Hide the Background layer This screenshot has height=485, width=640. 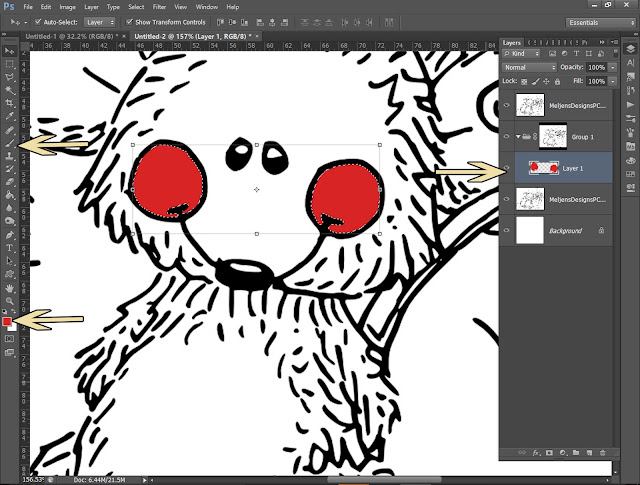507,230
